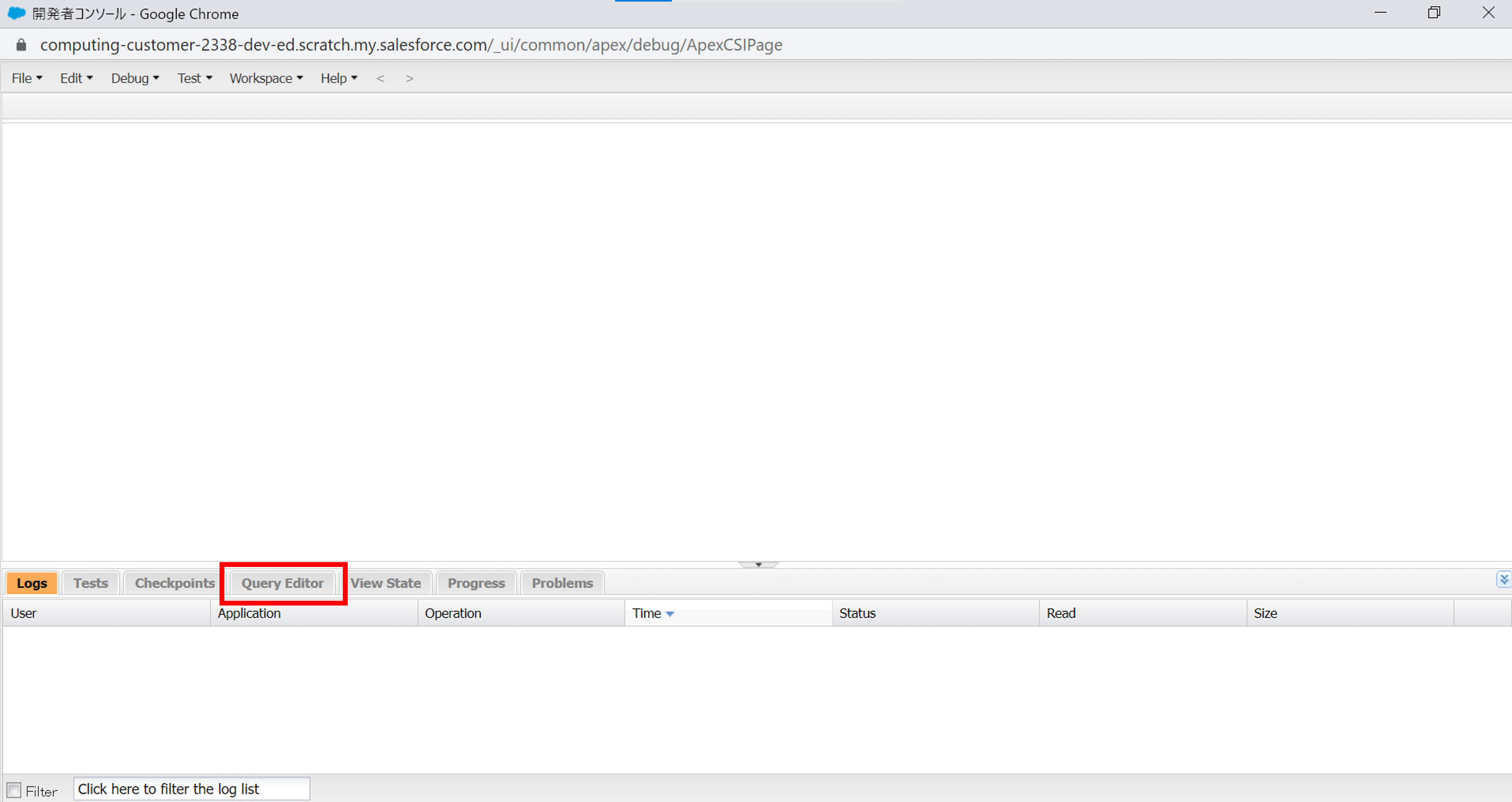Click the forward navigation arrow icon
Screen dimensions: 1512x802
(x=410, y=79)
